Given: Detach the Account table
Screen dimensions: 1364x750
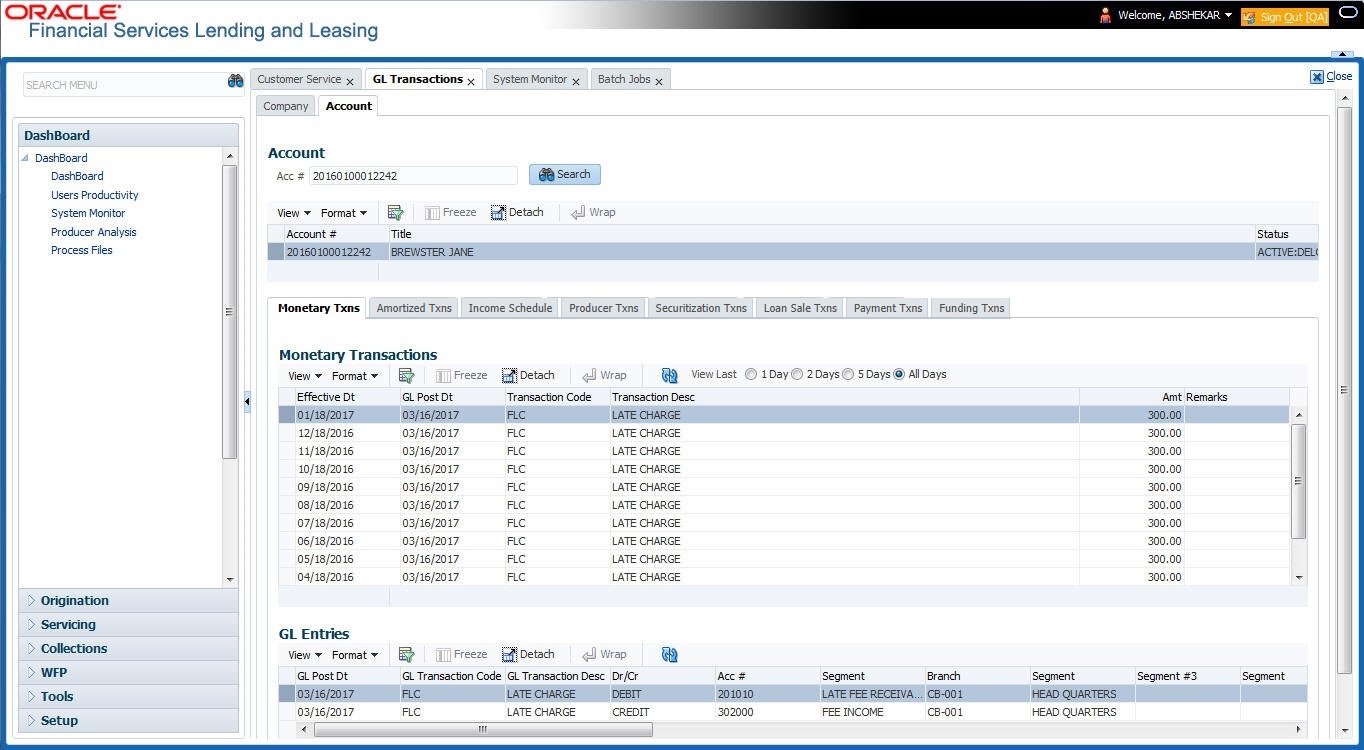Looking at the screenshot, I should [517, 212].
